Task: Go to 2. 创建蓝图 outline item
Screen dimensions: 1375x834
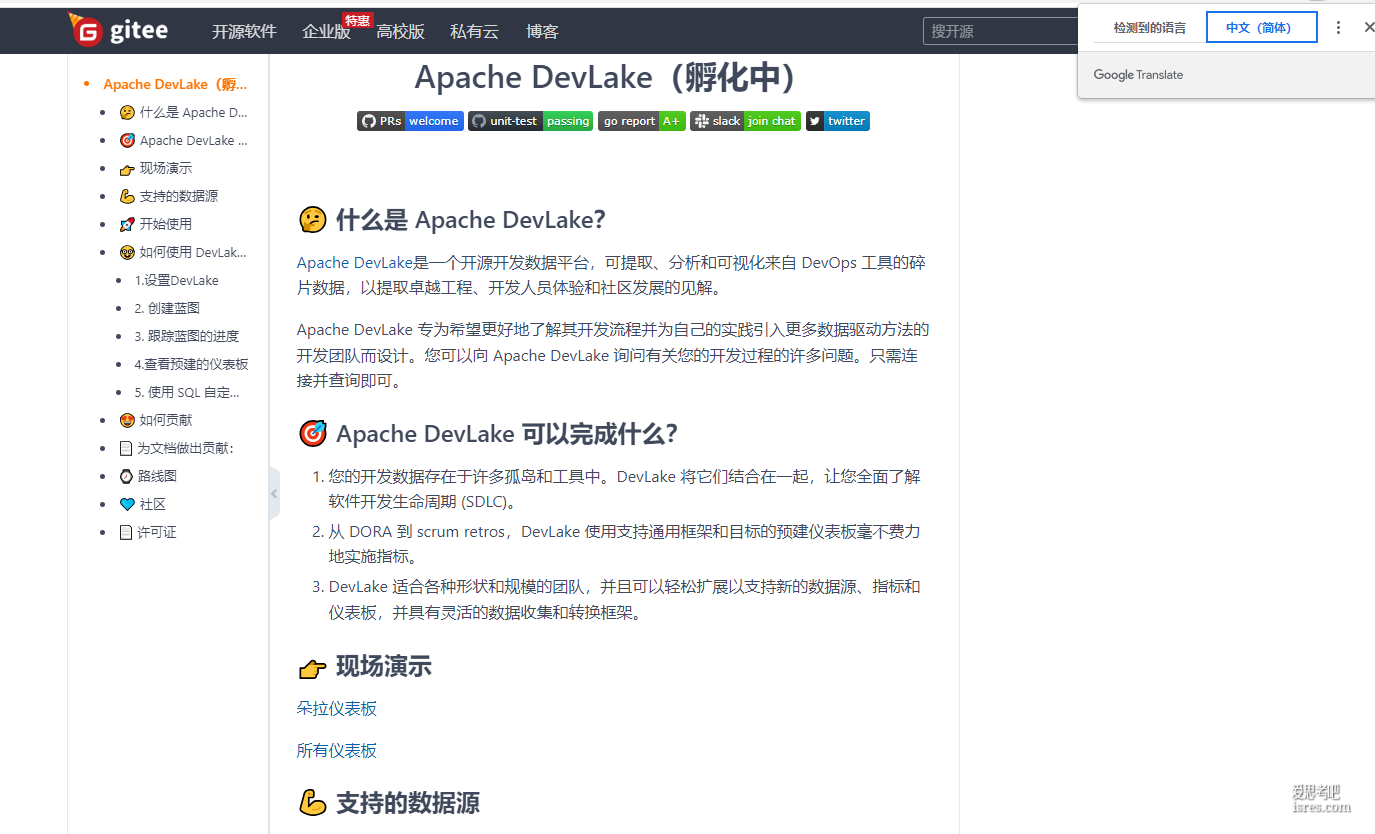Action: (167, 308)
